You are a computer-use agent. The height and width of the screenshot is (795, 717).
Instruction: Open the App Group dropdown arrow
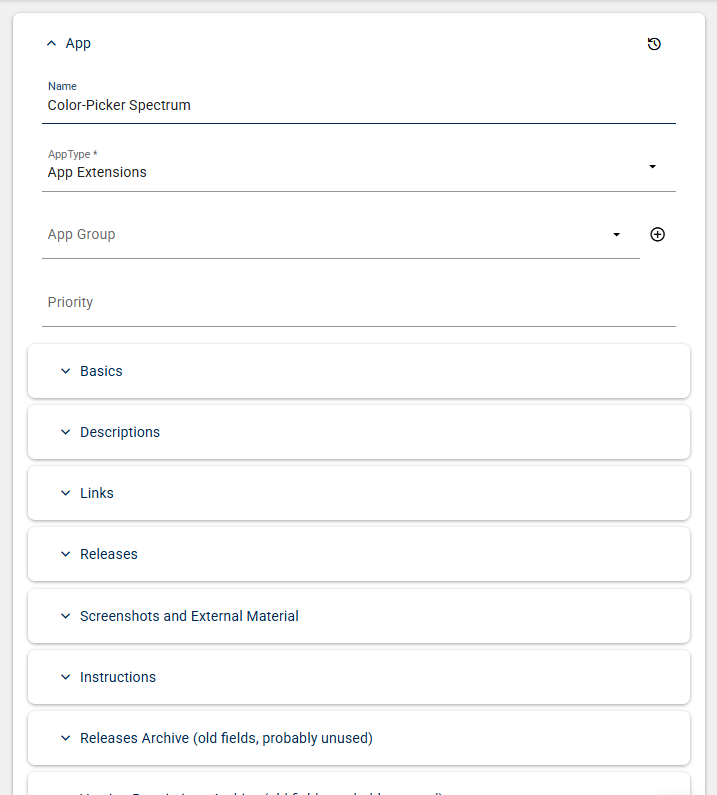click(616, 234)
